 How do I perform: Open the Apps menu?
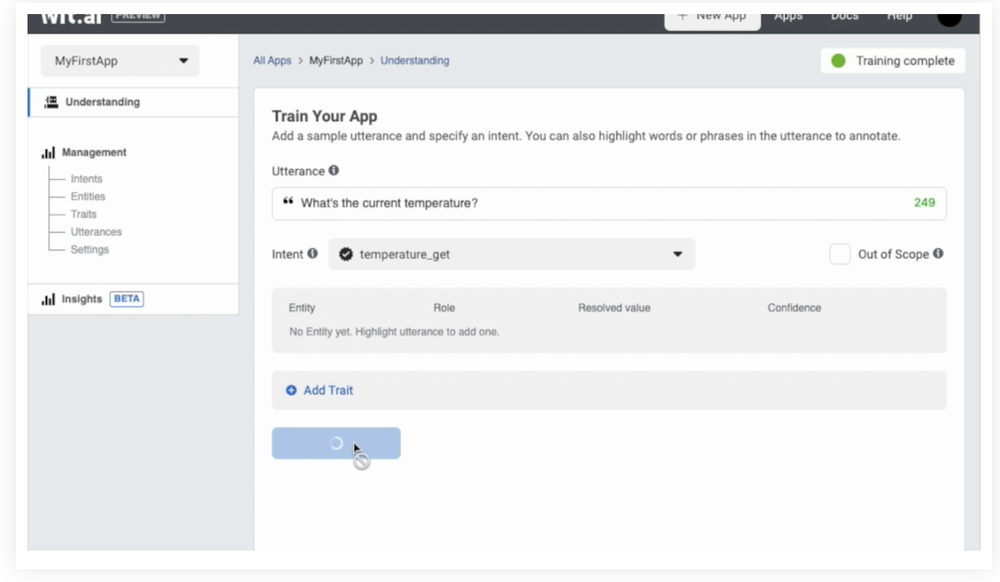[x=789, y=16]
